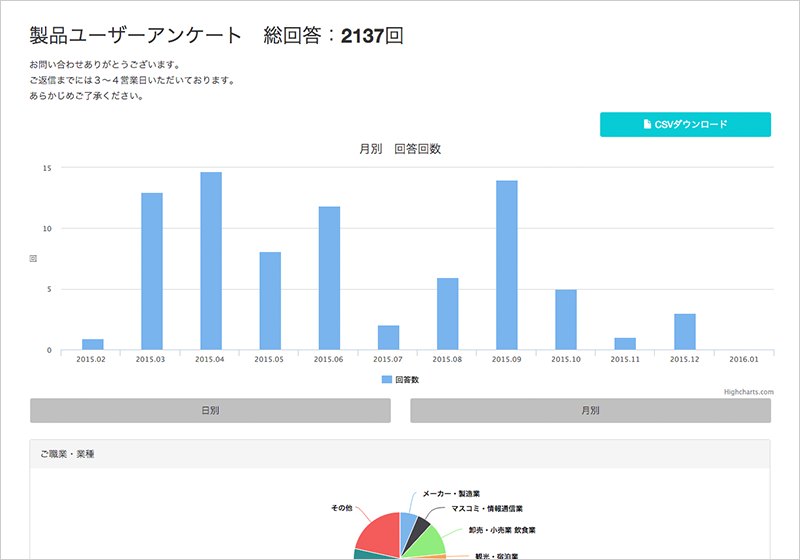Viewport: 800px width, 560px height.
Task: Click the 2015.04 axis label
Action: (210, 359)
